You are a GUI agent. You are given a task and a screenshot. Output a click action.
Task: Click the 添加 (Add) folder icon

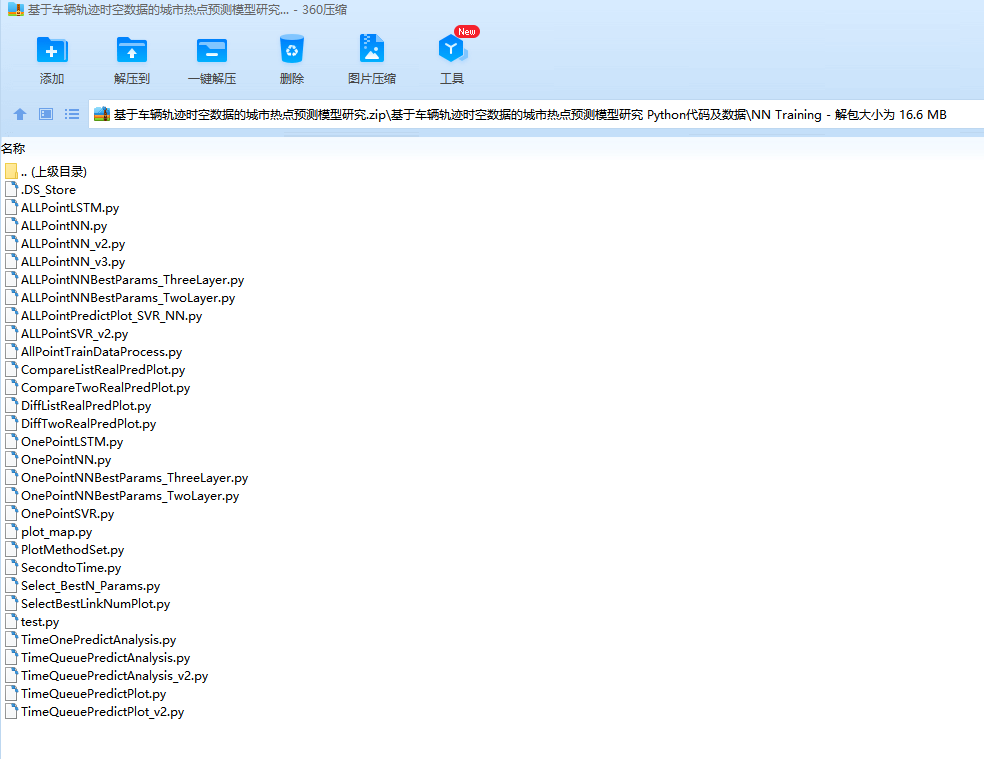tap(52, 50)
